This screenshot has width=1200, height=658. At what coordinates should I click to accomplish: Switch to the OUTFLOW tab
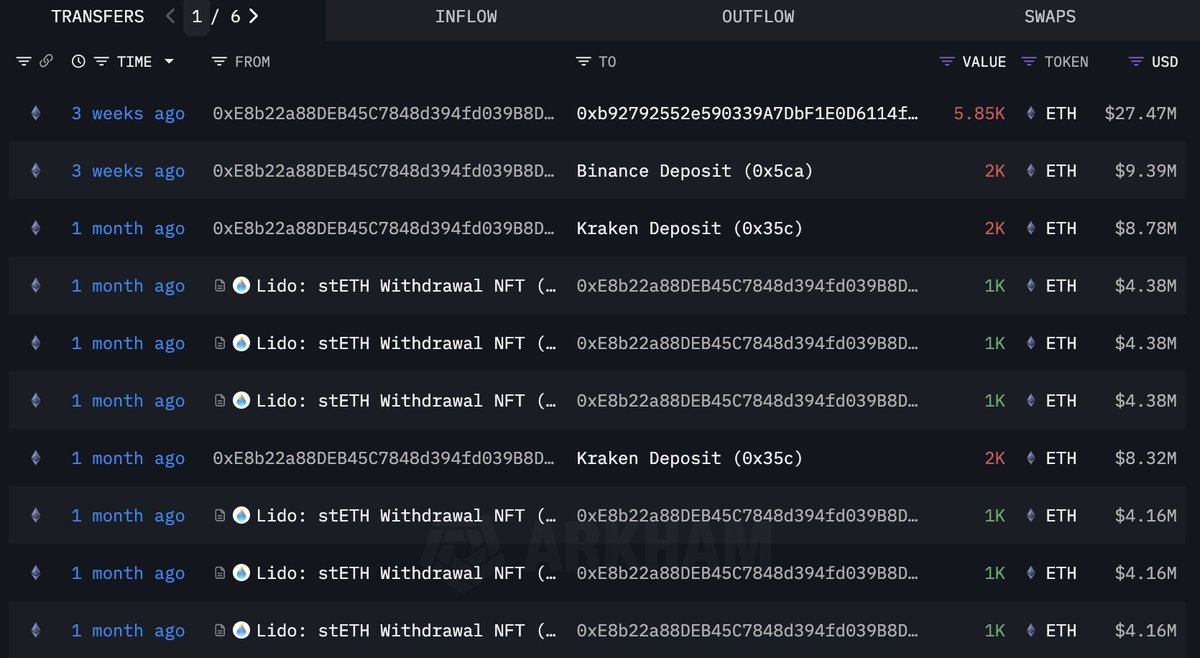[x=758, y=17]
